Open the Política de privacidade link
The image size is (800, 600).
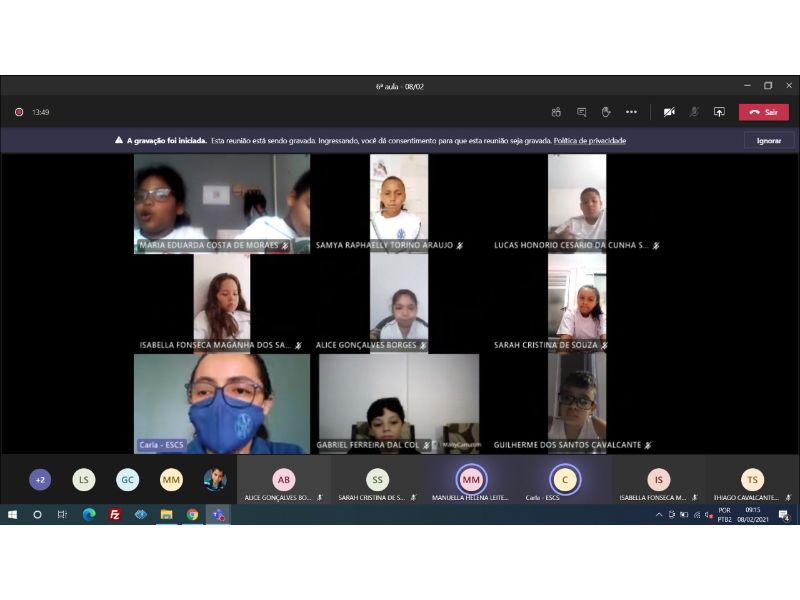(x=590, y=141)
